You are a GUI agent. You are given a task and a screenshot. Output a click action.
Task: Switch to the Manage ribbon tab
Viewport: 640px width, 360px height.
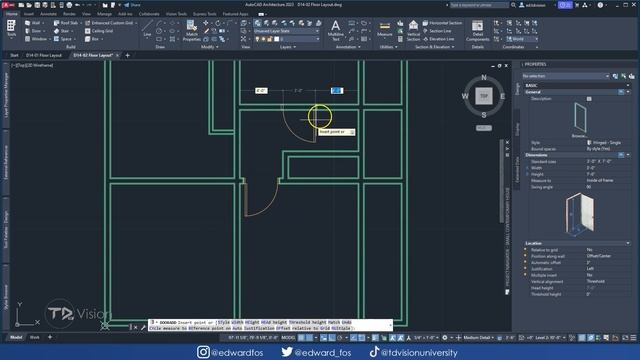[104, 14]
